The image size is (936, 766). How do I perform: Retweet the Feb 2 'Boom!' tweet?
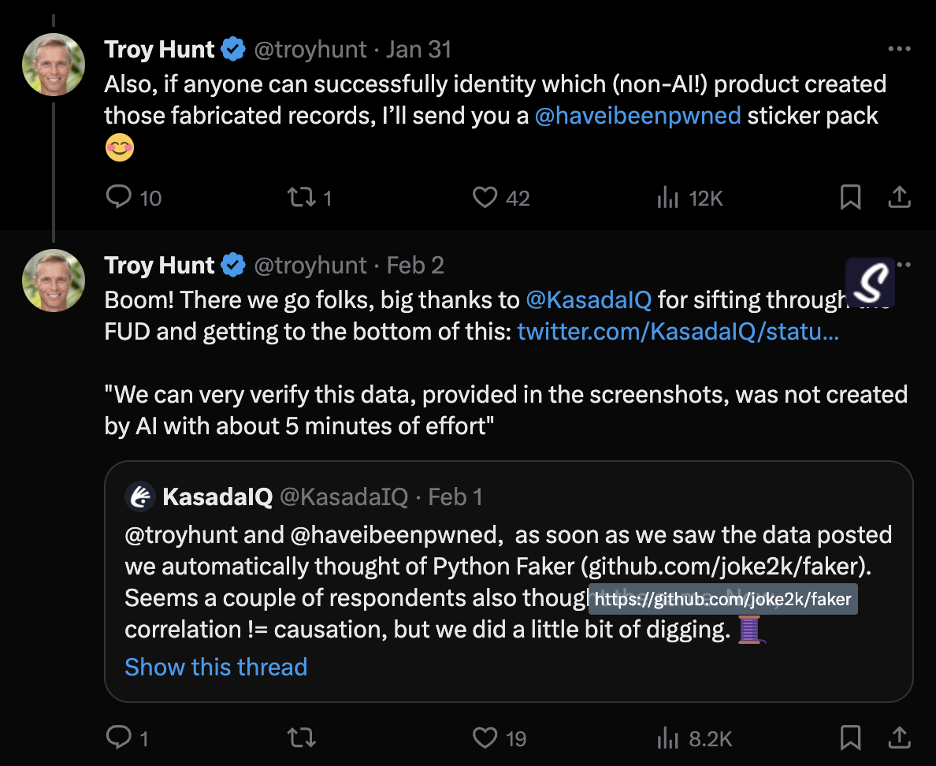(x=301, y=738)
